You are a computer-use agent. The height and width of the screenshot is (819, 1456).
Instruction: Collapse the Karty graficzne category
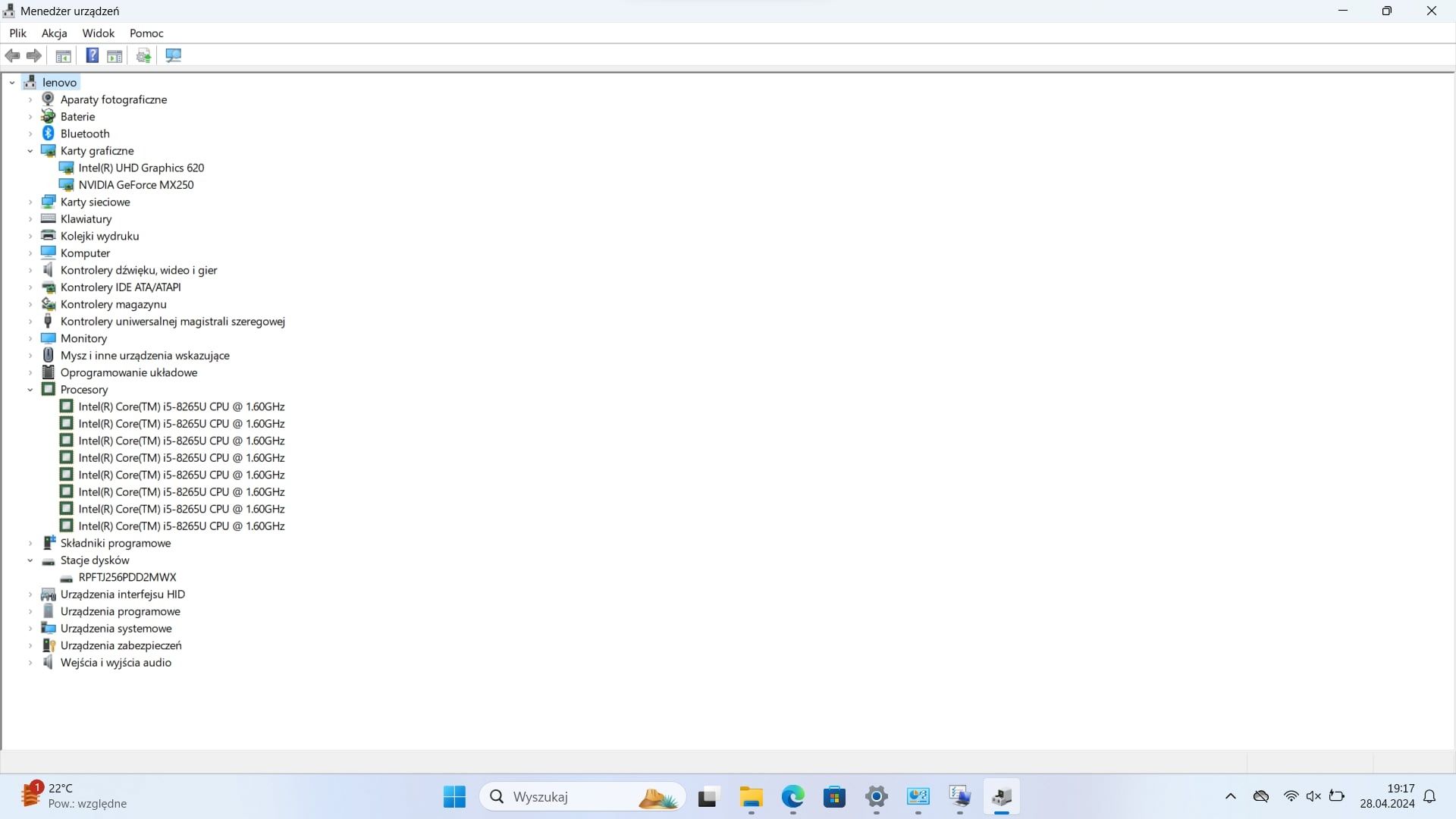[x=30, y=150]
